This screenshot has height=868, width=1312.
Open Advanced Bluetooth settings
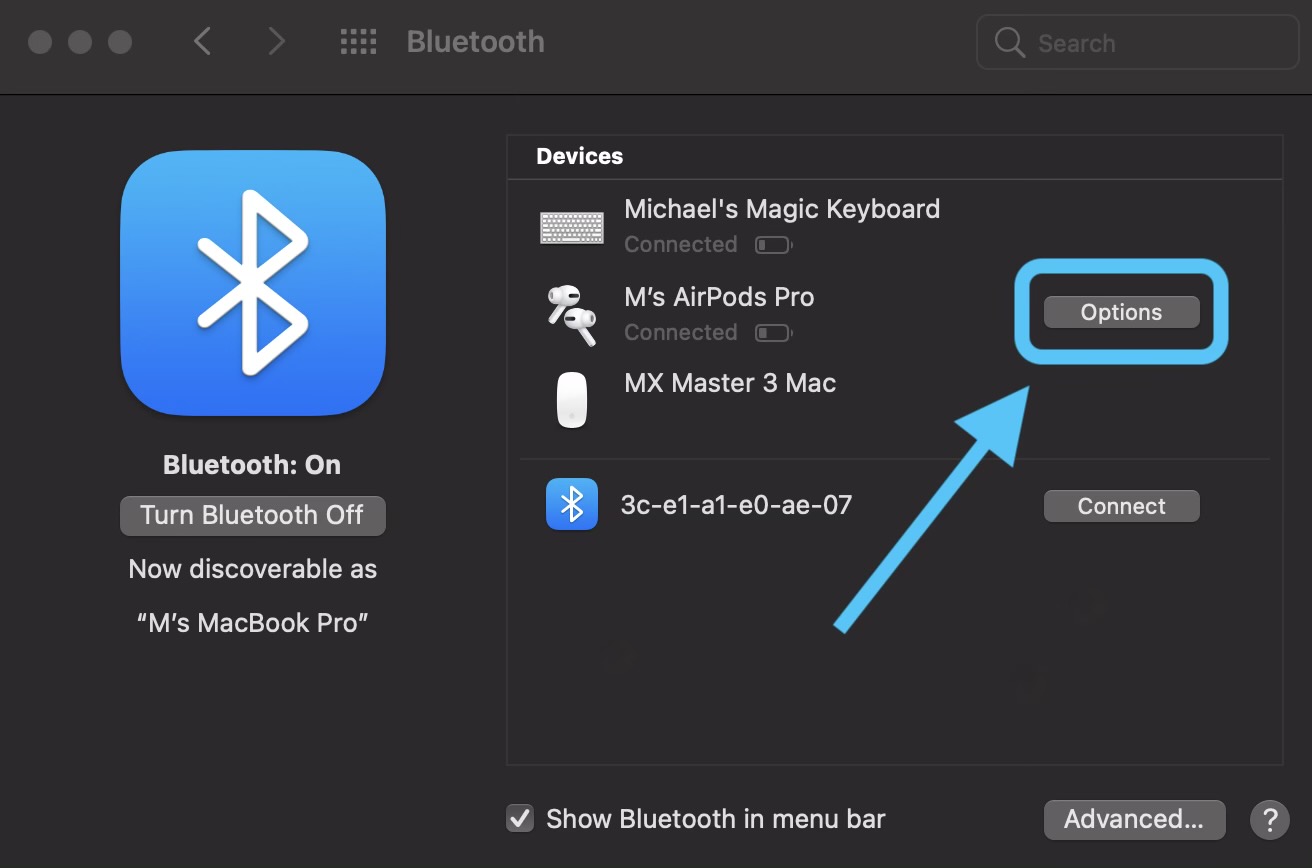(1134, 819)
